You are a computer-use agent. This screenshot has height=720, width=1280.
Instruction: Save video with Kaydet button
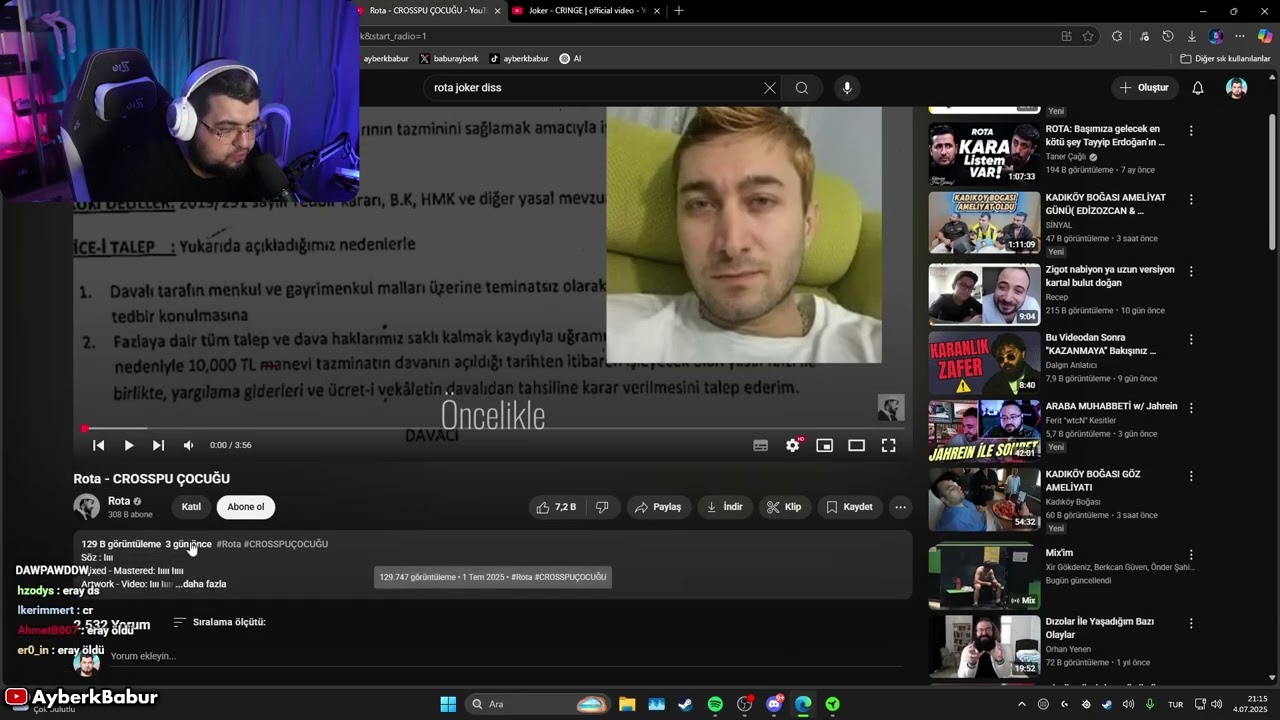[x=849, y=507]
